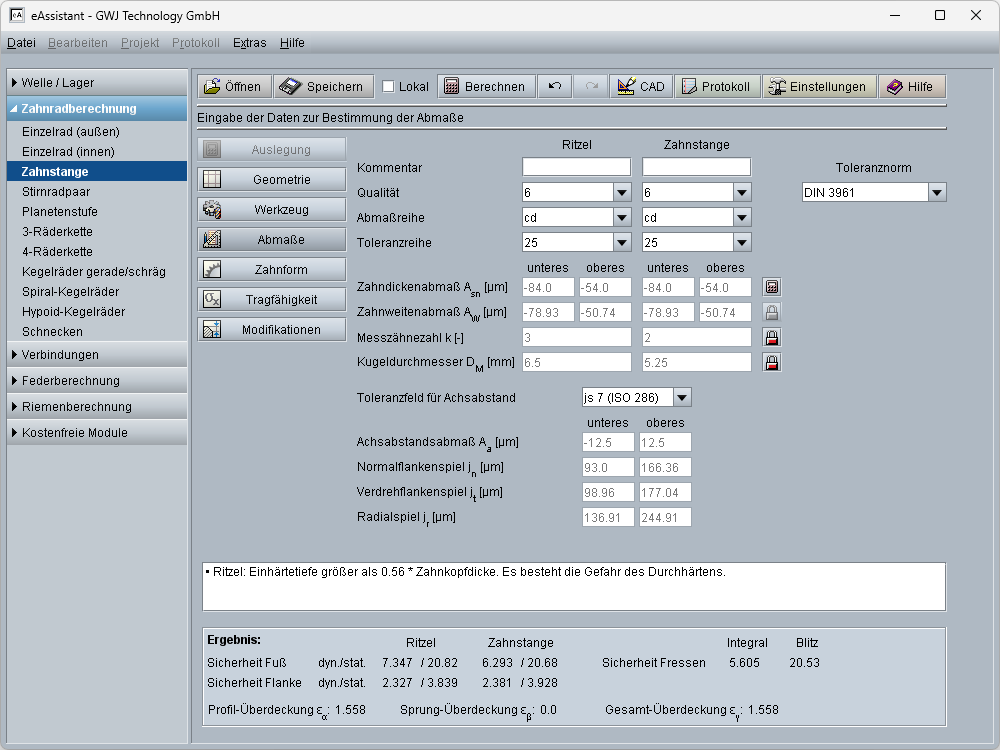This screenshot has width=1000, height=750.
Task: Toggle the lock icon beside Messzähnezahl
Action: point(771,338)
